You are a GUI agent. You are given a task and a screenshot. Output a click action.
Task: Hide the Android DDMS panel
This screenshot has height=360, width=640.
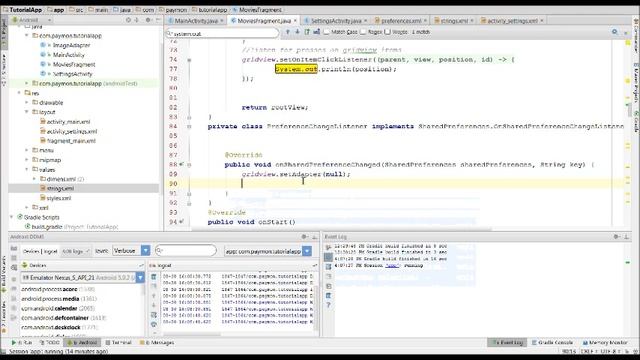pos(315,237)
